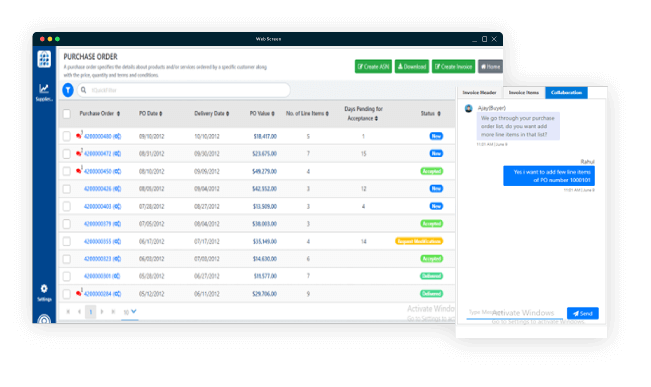
Task: Go to first page arrow in pagination
Action: coord(68,311)
